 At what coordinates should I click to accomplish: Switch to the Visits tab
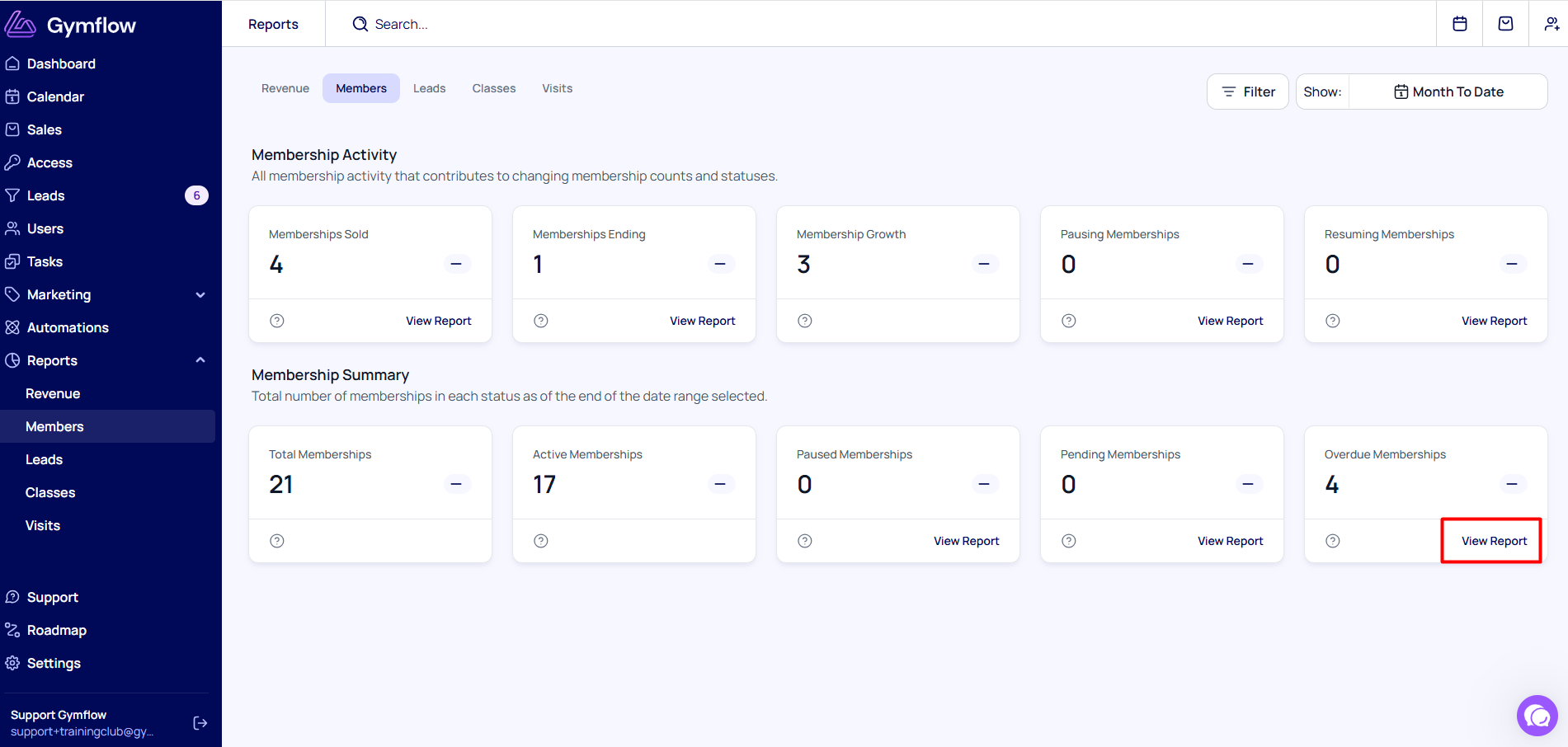[558, 88]
